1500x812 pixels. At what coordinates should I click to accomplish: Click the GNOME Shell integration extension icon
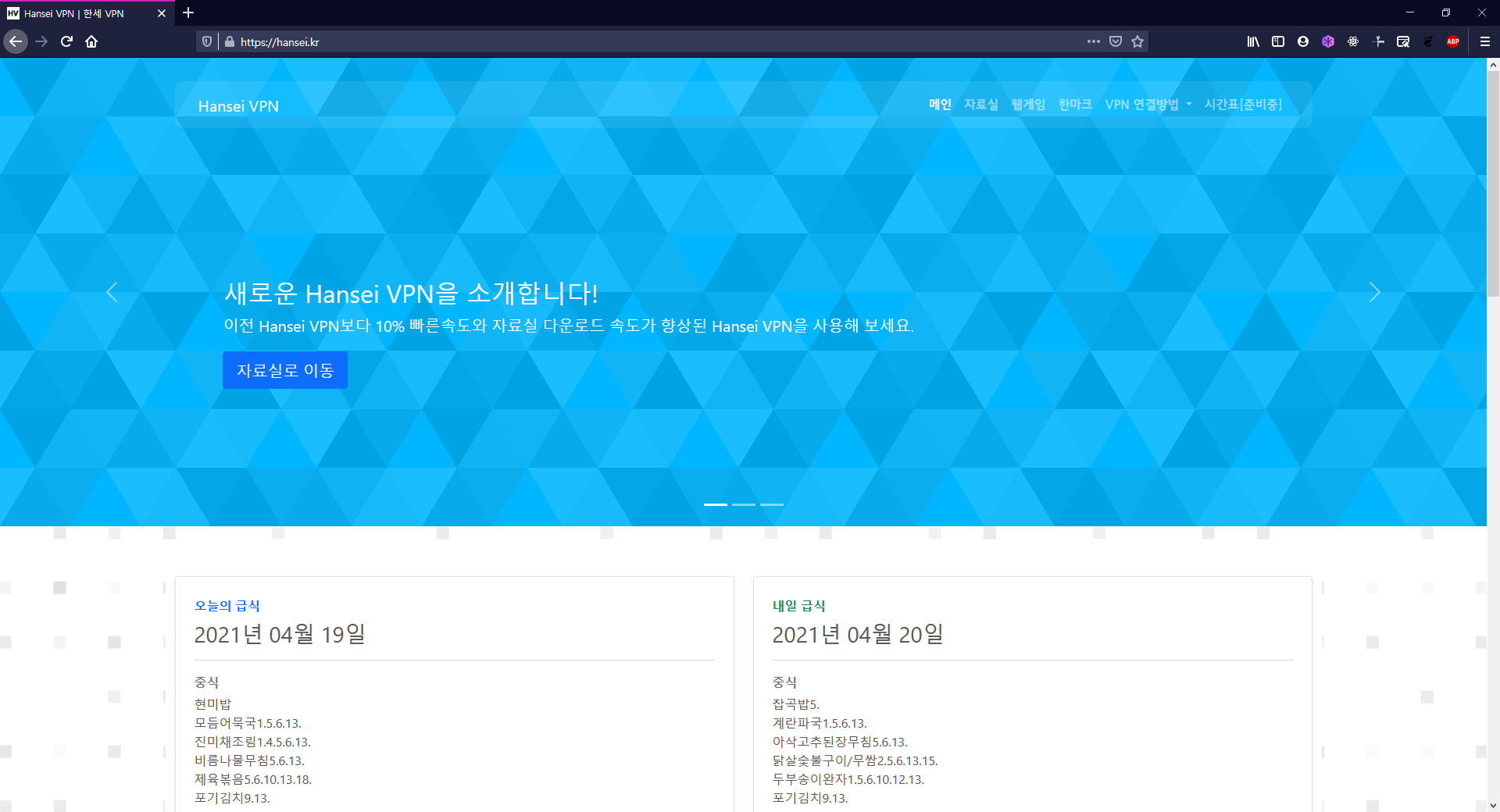tap(1429, 41)
